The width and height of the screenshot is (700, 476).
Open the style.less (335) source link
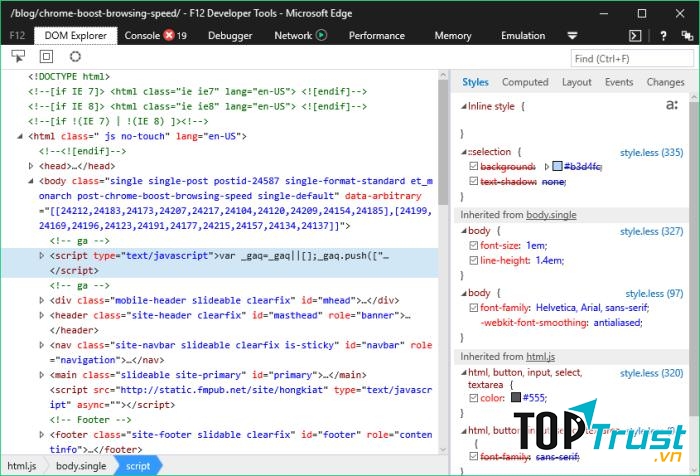(x=651, y=152)
